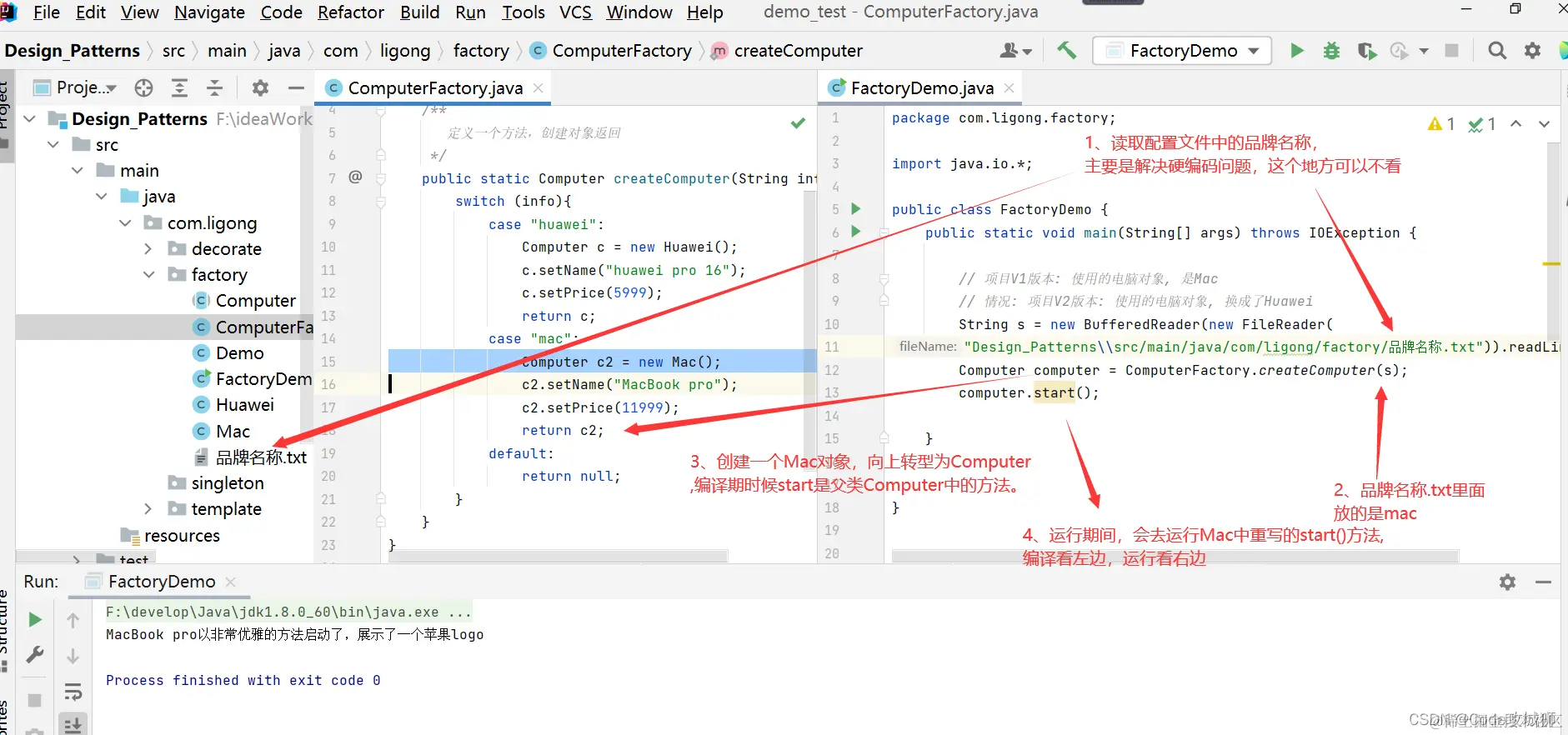Run with coverage shield icon

tap(1366, 51)
